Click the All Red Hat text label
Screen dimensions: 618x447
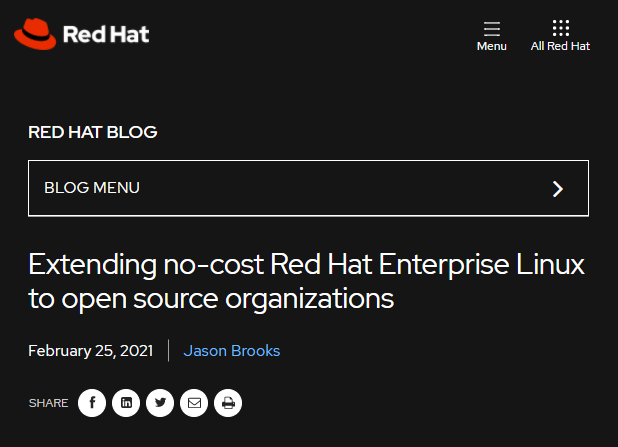[560, 46]
